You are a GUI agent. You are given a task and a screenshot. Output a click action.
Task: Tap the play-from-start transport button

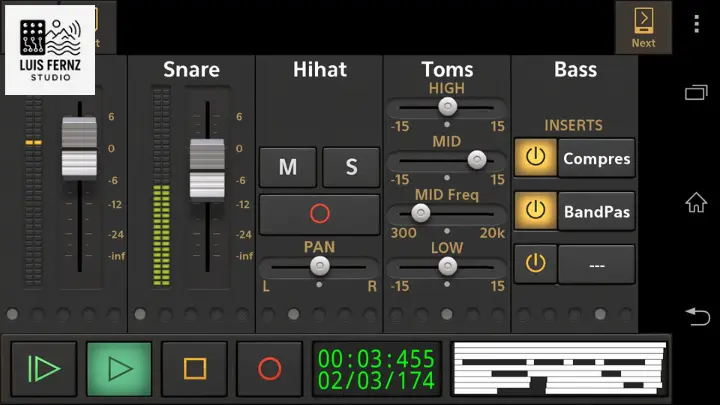click(44, 369)
